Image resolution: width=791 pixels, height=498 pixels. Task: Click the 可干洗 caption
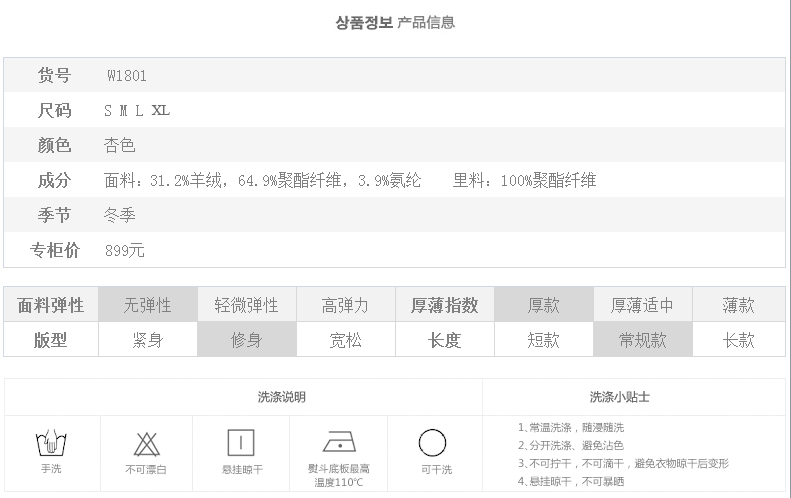(436, 470)
